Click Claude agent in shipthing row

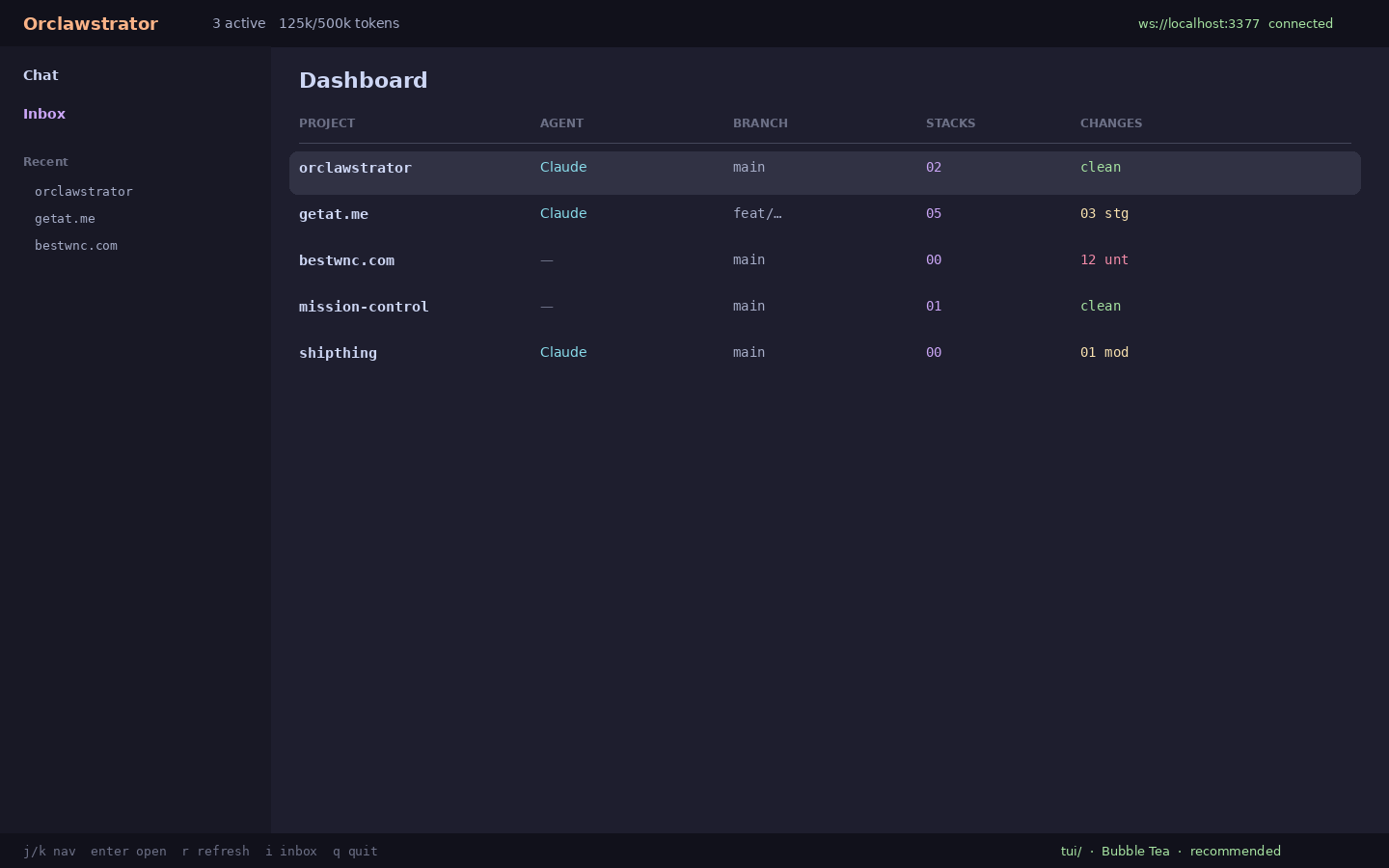click(563, 352)
